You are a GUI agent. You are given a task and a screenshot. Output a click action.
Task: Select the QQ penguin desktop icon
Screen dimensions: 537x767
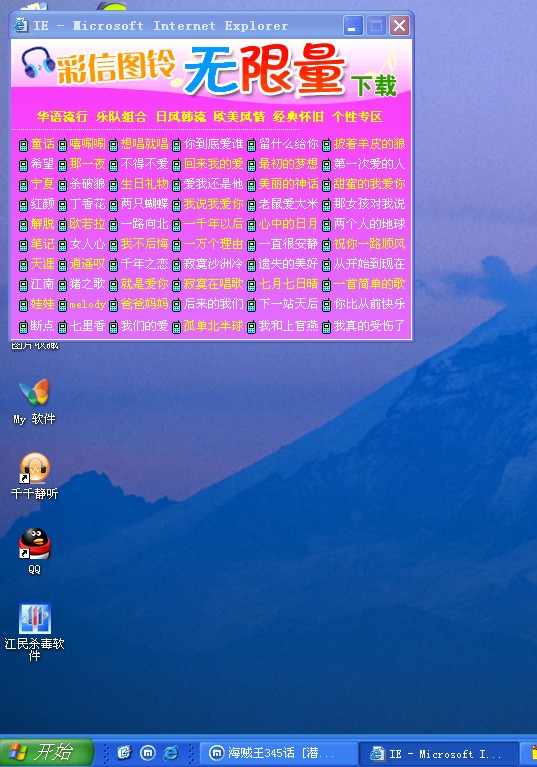(34, 550)
